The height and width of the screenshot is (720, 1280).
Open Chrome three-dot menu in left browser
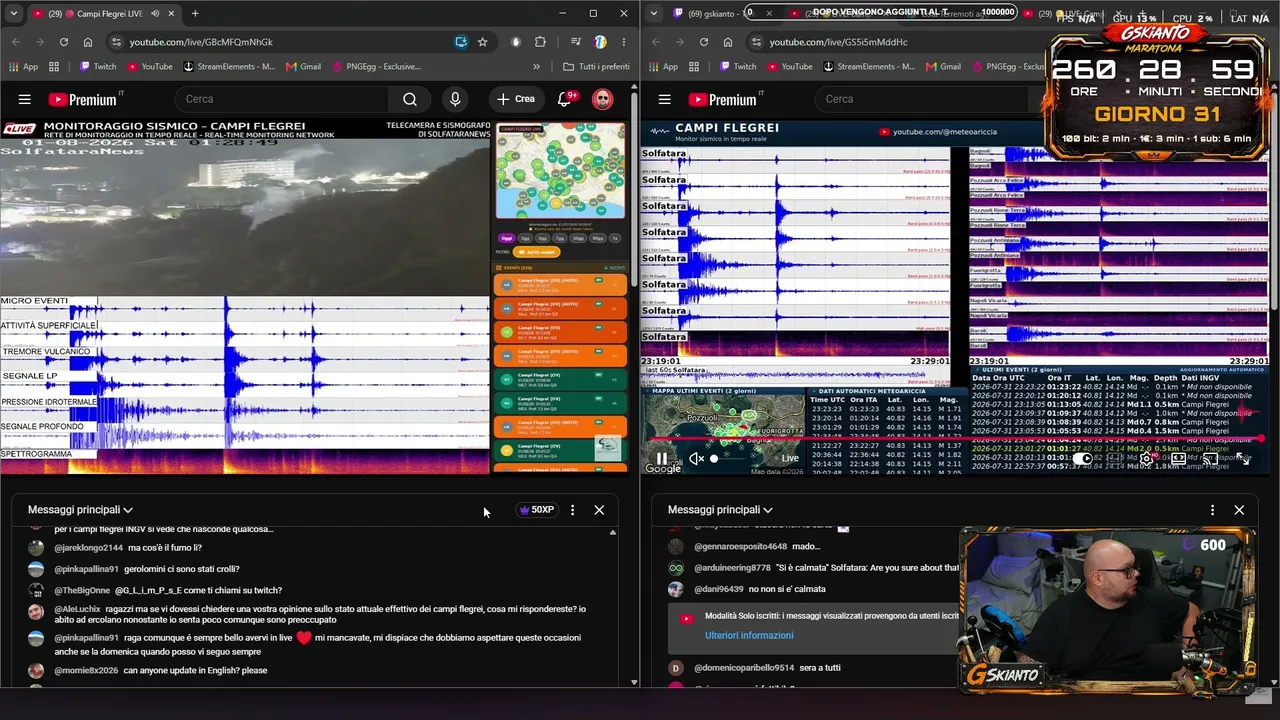pyautogui.click(x=624, y=42)
